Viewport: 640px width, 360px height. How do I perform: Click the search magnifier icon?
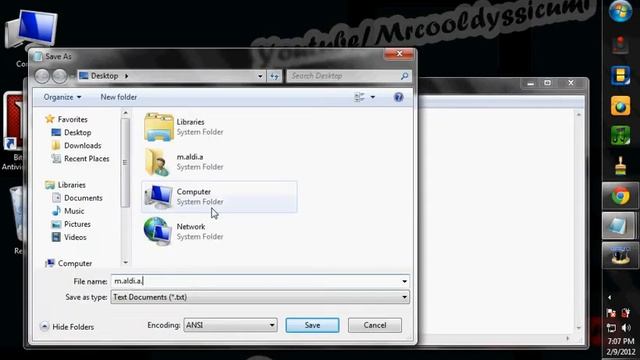point(404,76)
